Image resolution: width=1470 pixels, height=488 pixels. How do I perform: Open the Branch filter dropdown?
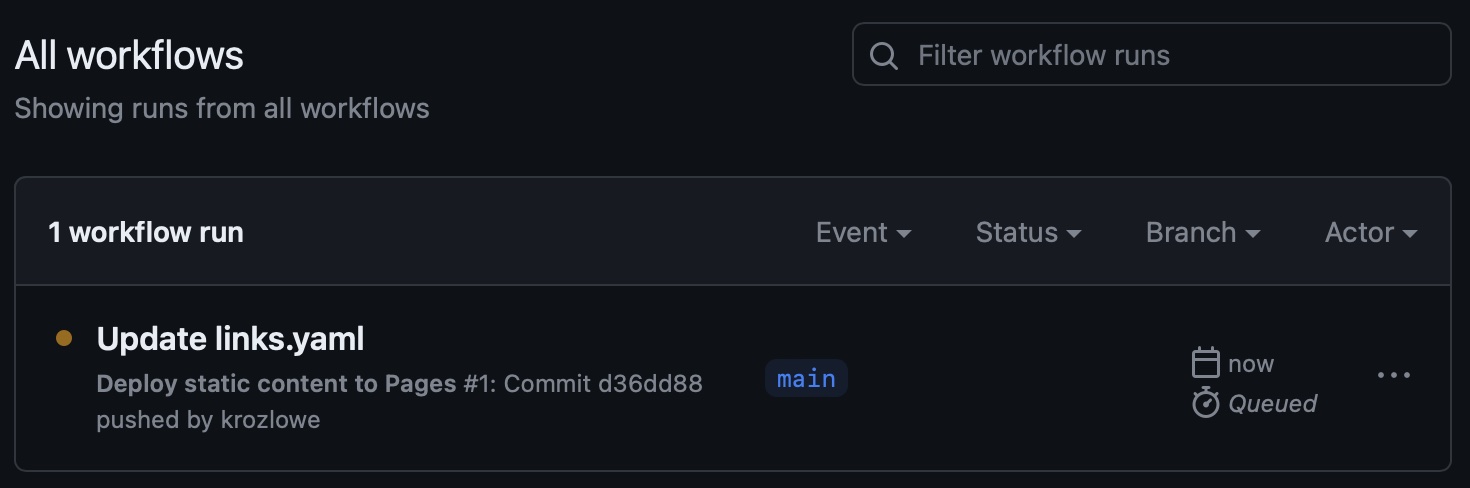1202,233
